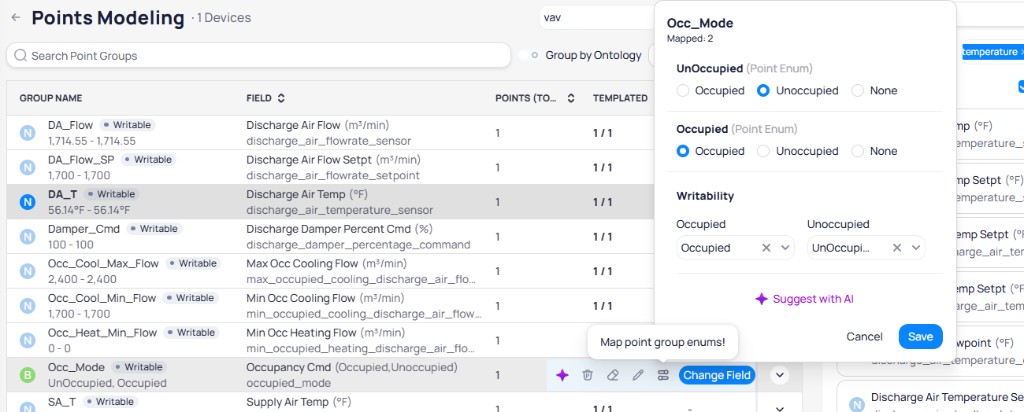Click Min Occ Heating Flow field text

click(302, 332)
